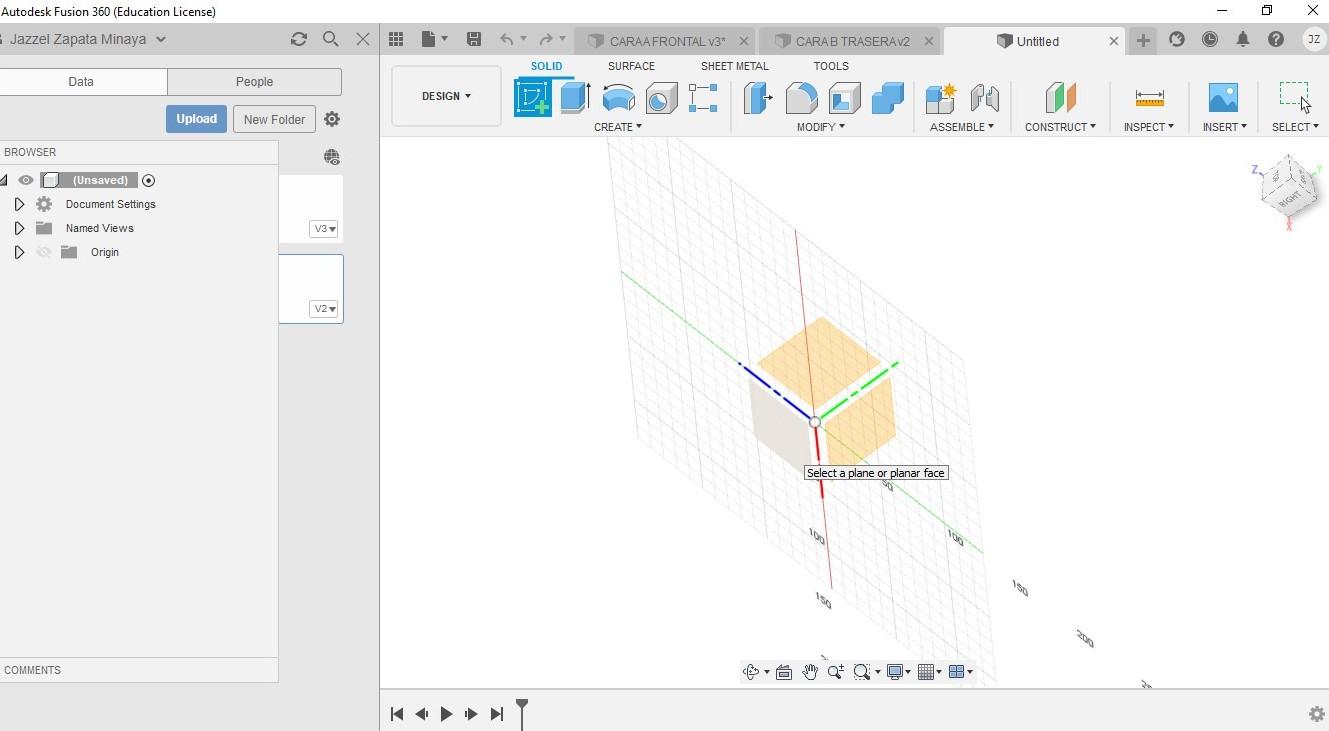Search in the data panel
This screenshot has height=731, width=1329.
coord(330,39)
